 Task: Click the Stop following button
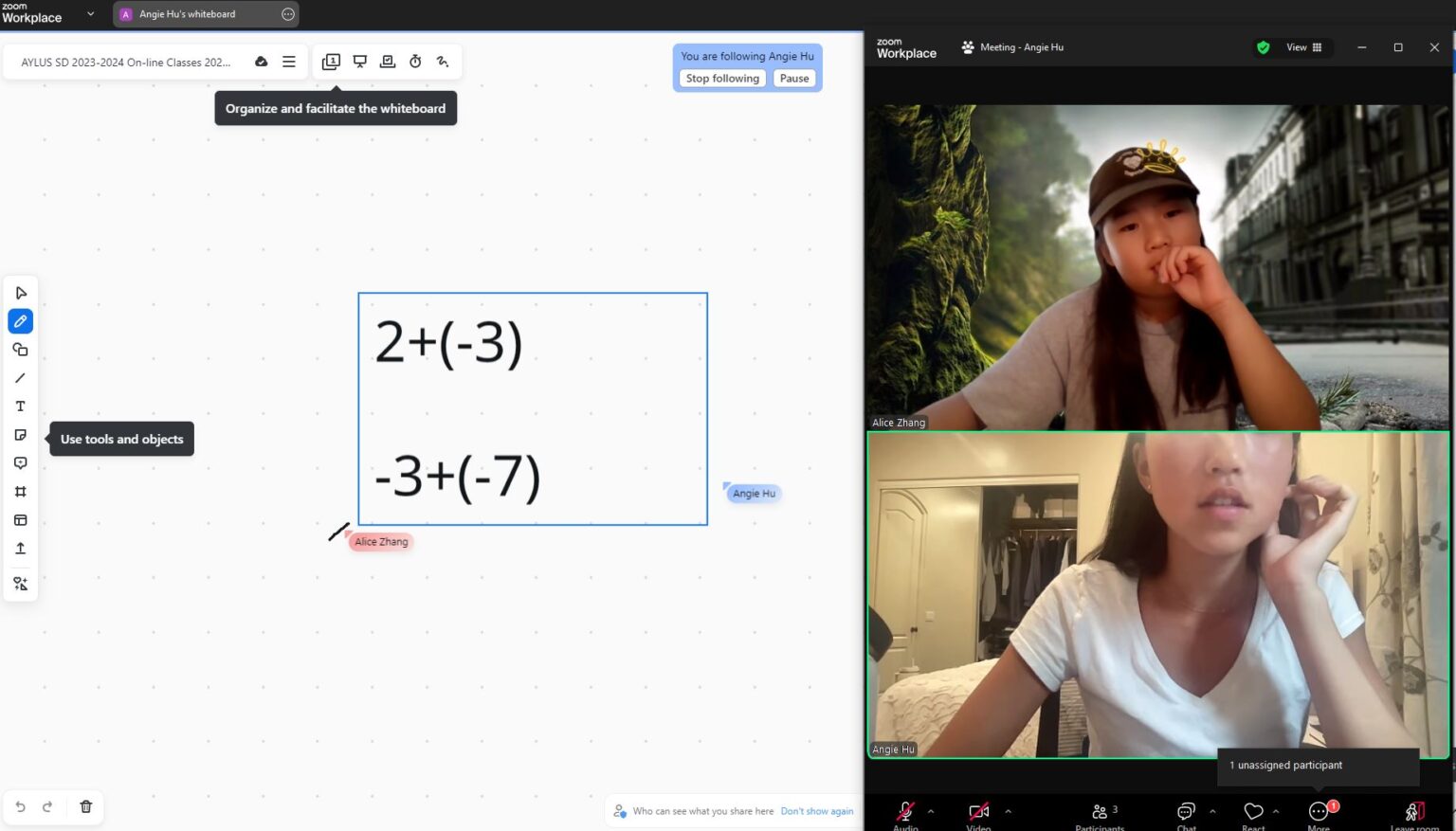[x=722, y=79]
